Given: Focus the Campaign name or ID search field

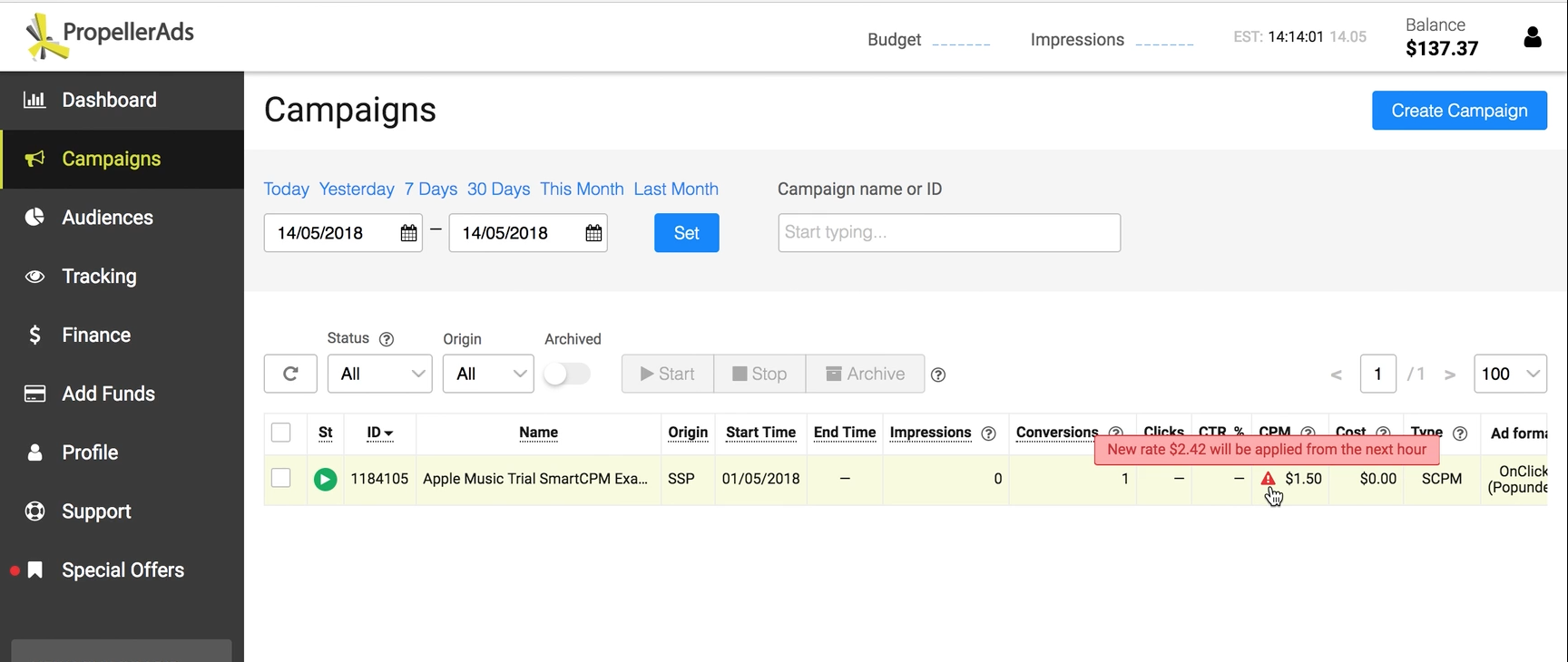Looking at the screenshot, I should [x=949, y=233].
